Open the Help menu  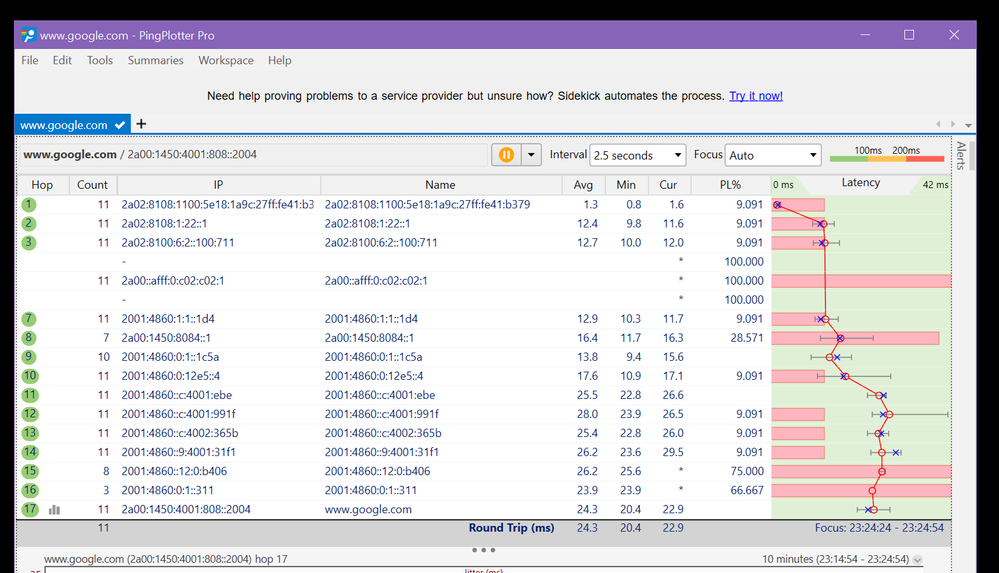tap(279, 61)
